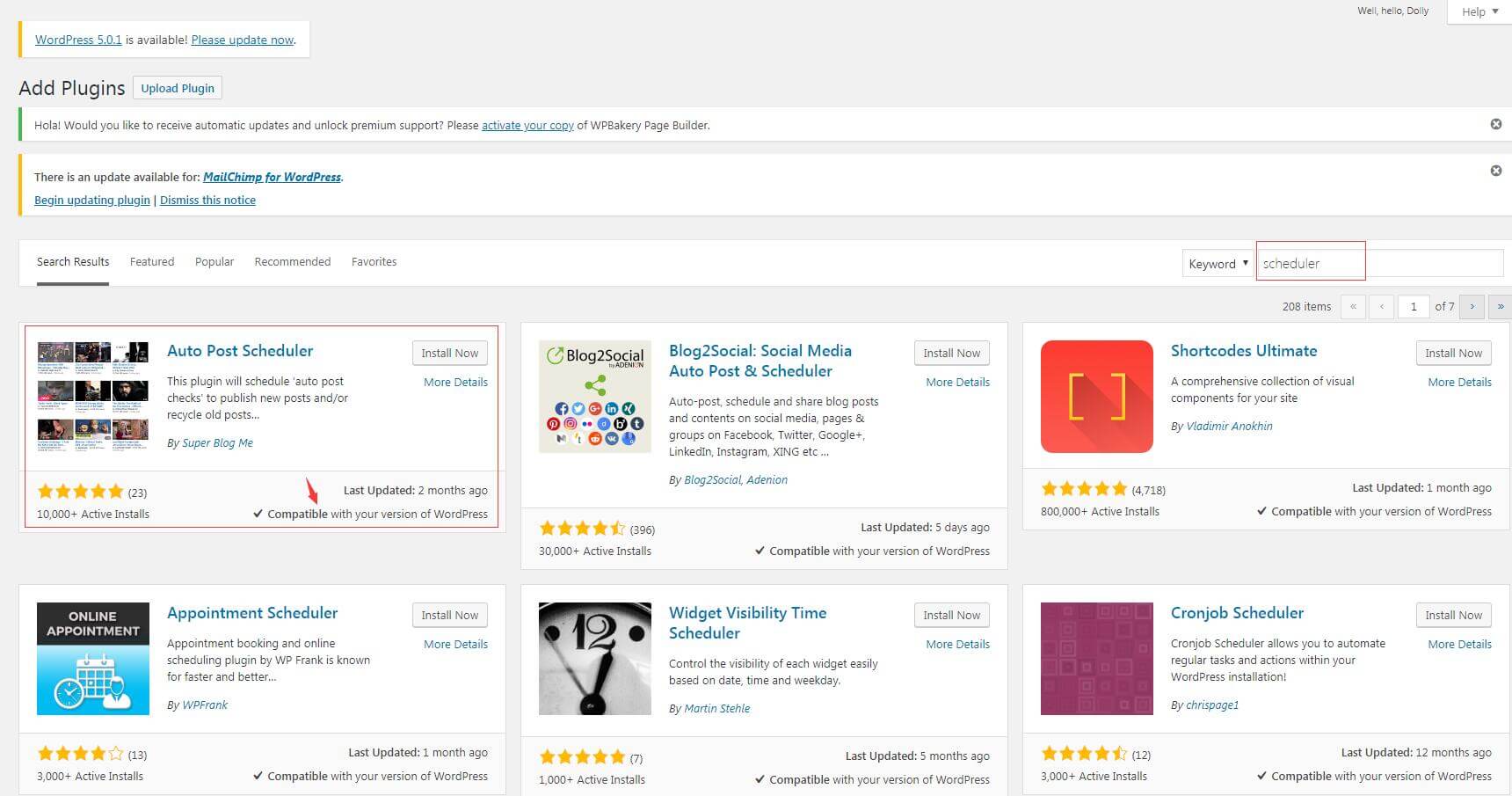Open the Auto Post Scheduler plugin thumbnail
Viewport: 1512px width, 796px height.
(x=92, y=397)
